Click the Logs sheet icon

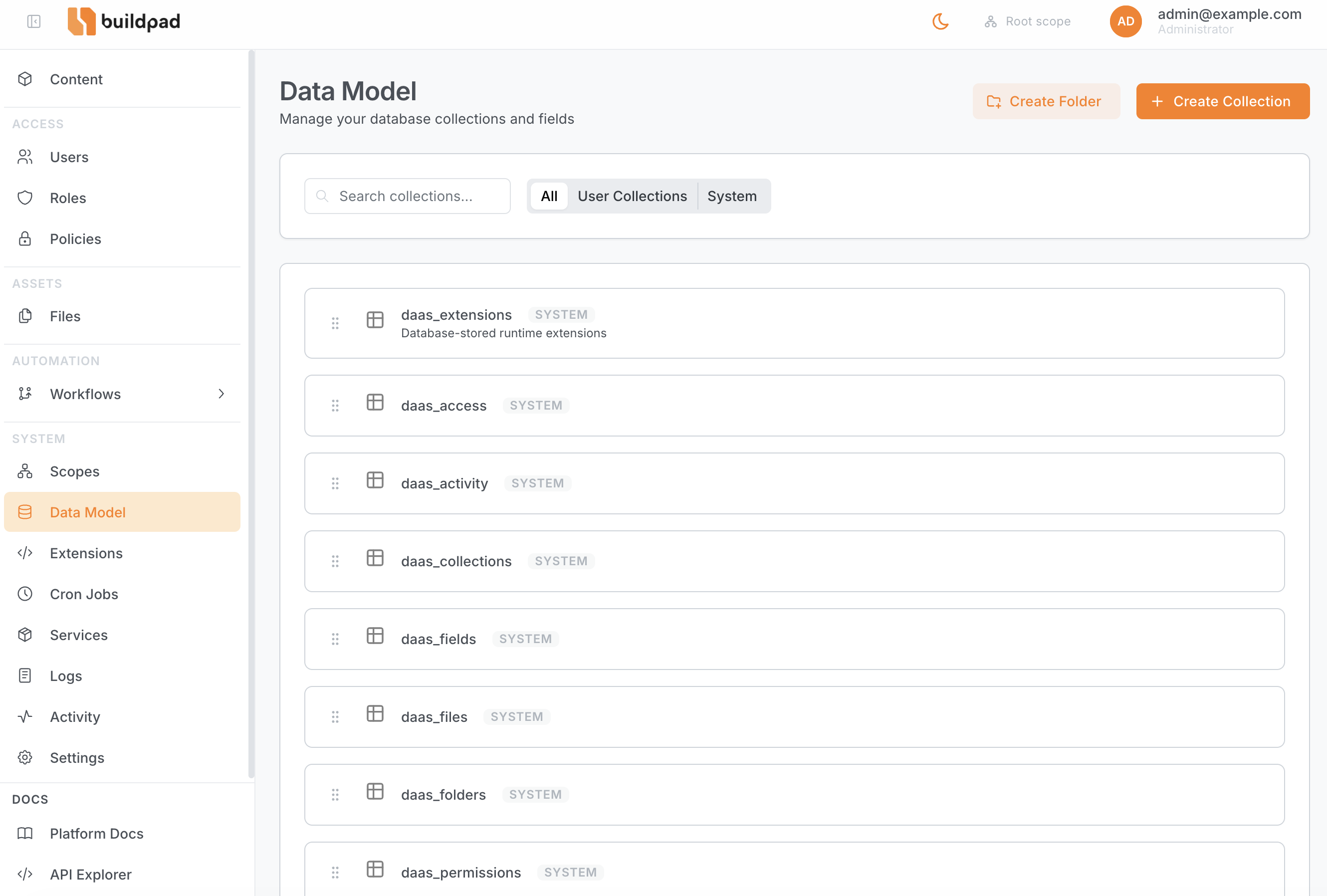coord(25,676)
